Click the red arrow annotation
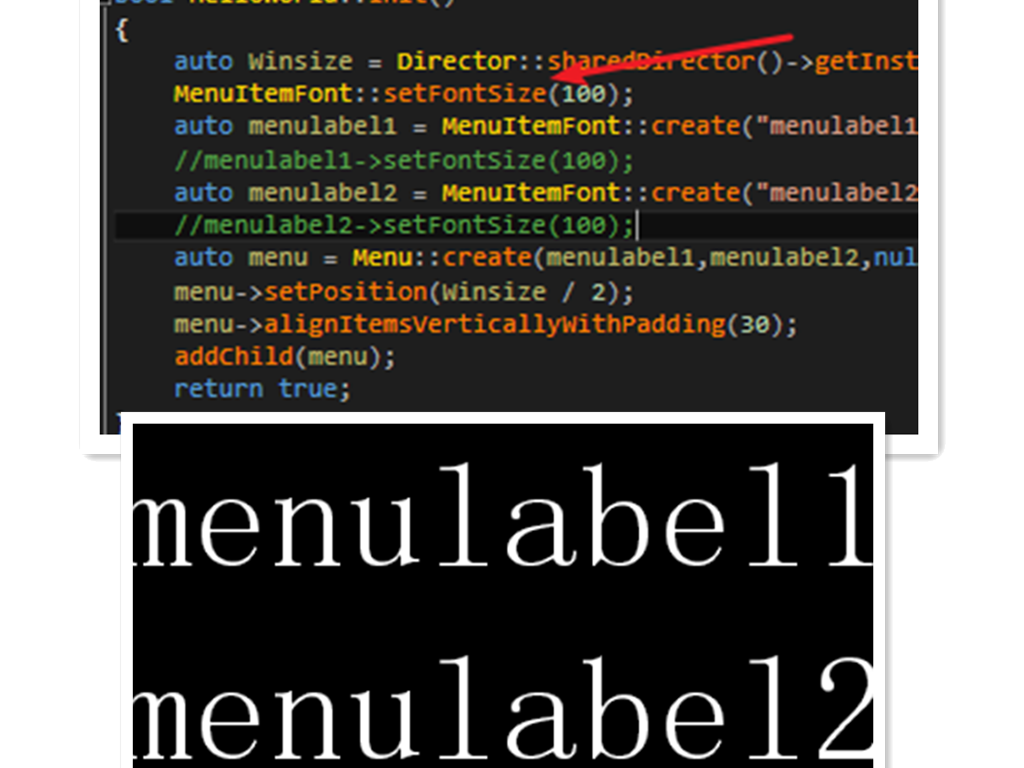The image size is (1024, 768). pos(673,58)
